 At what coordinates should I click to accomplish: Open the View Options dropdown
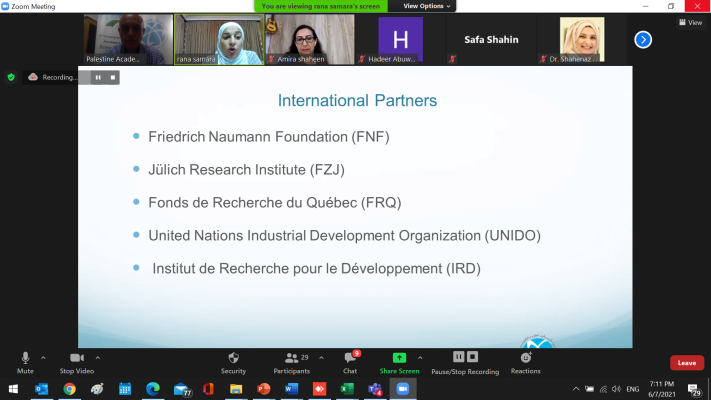pos(428,6)
